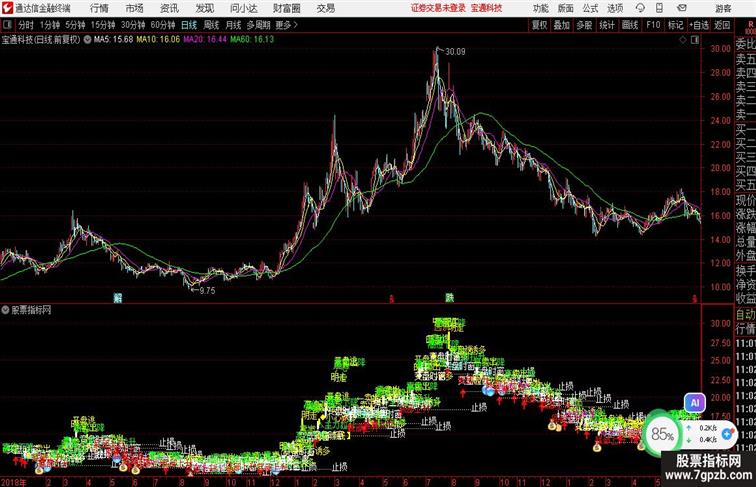Switch to the 5分钟 period tab

75,25
